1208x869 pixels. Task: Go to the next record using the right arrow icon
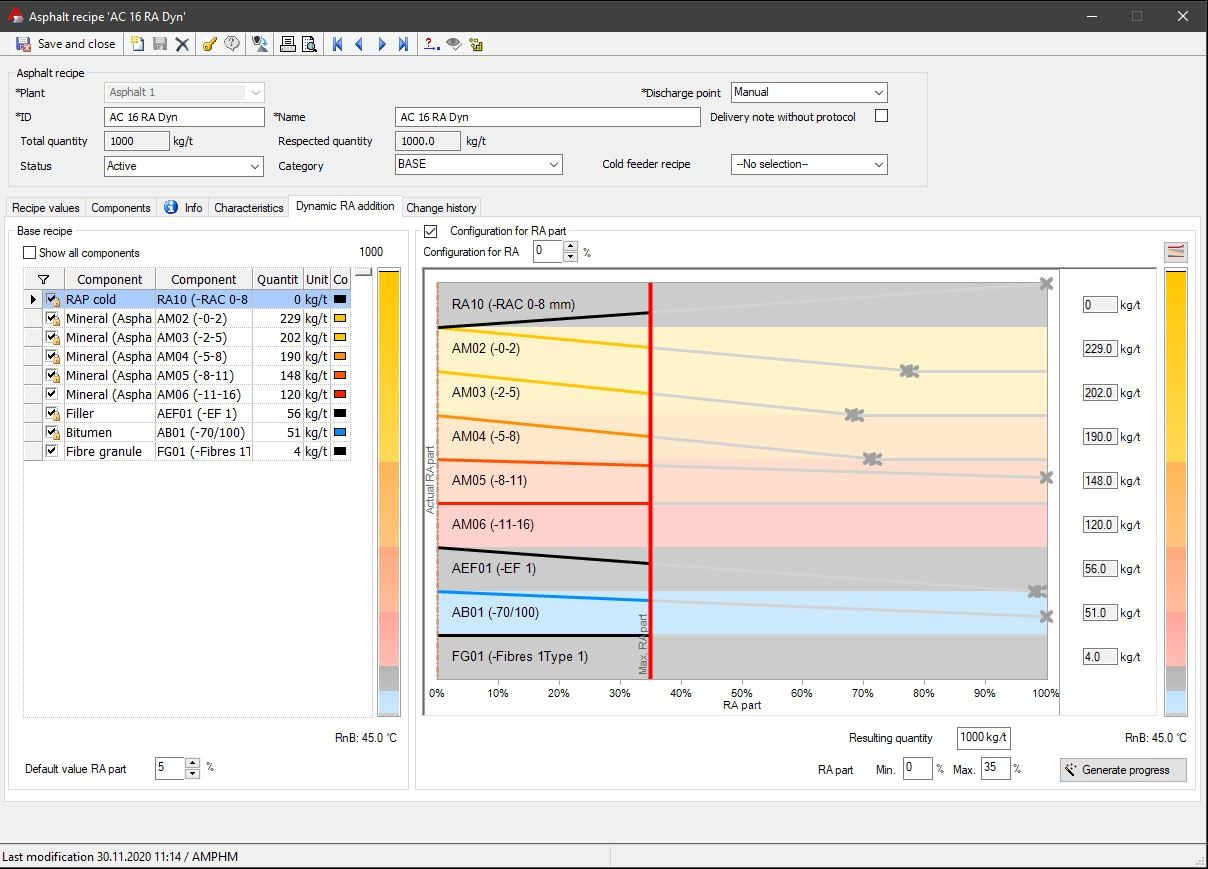pyautogui.click(x=382, y=44)
